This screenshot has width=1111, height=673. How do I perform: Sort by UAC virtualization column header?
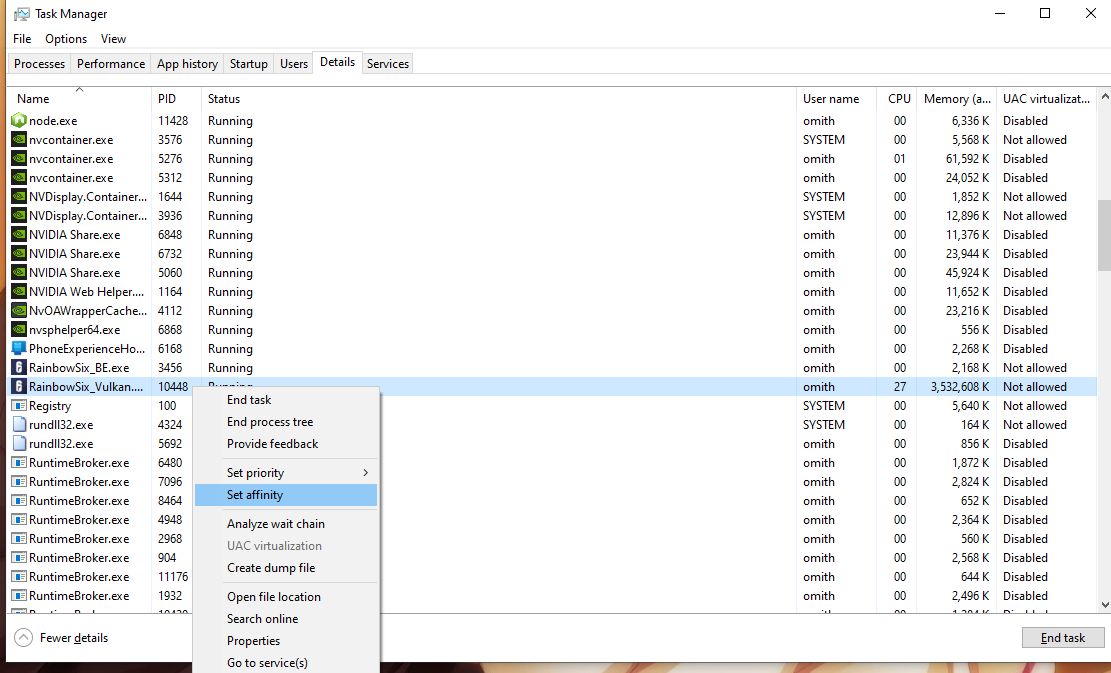pos(1047,98)
